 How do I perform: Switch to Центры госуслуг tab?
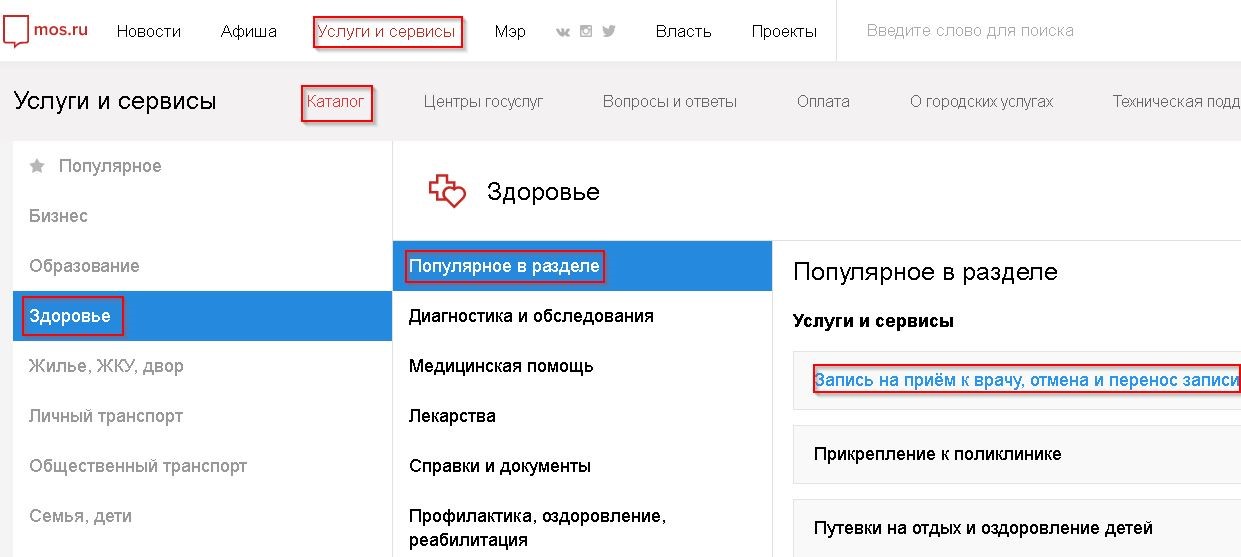(484, 101)
